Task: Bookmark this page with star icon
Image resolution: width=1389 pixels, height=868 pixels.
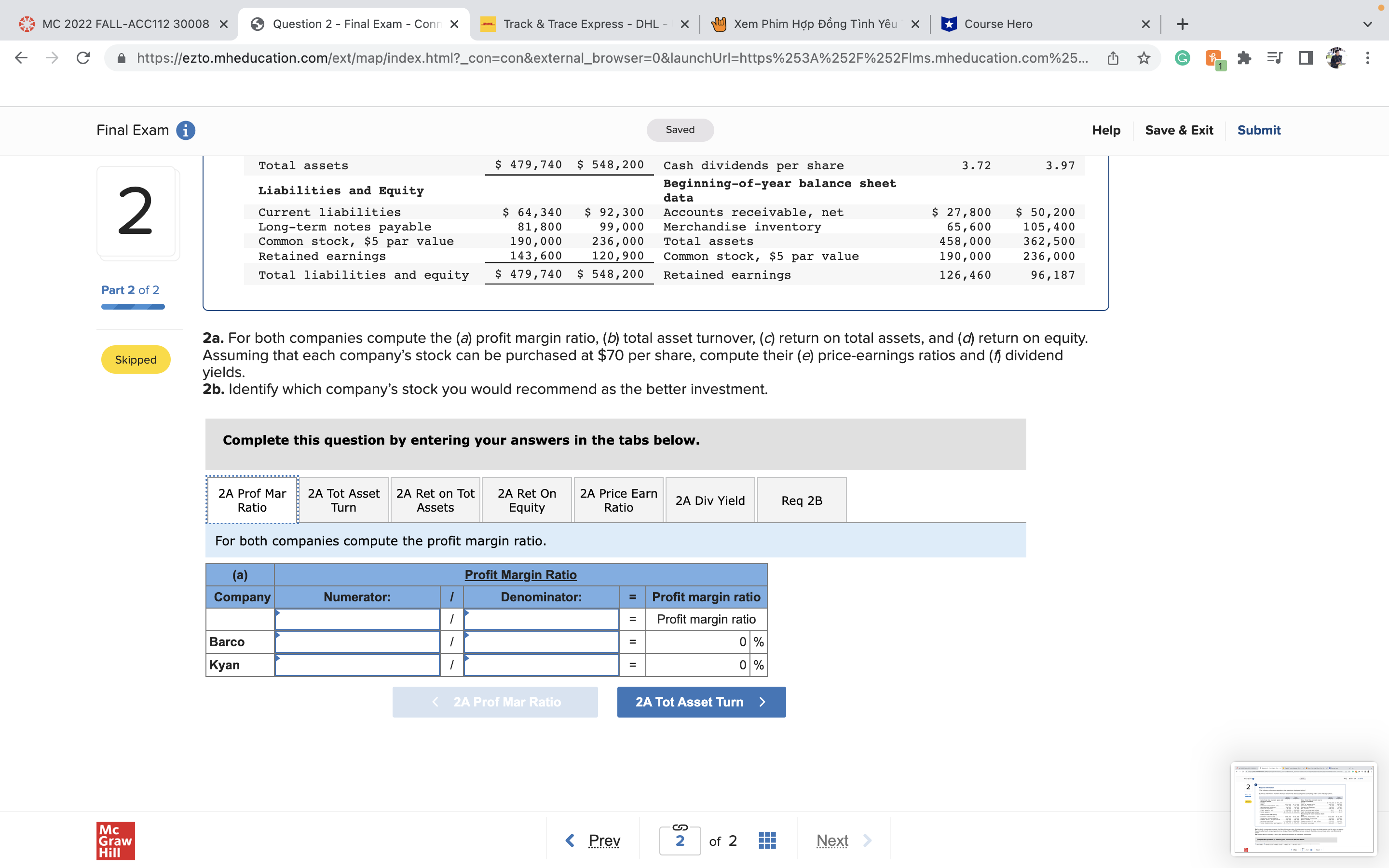Action: pyautogui.click(x=1144, y=58)
